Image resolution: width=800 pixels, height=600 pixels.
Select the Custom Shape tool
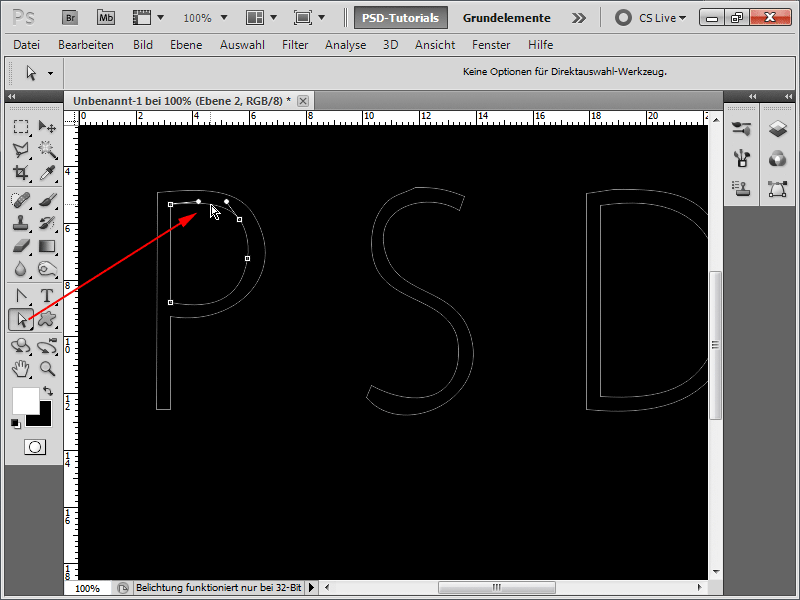tap(47, 319)
